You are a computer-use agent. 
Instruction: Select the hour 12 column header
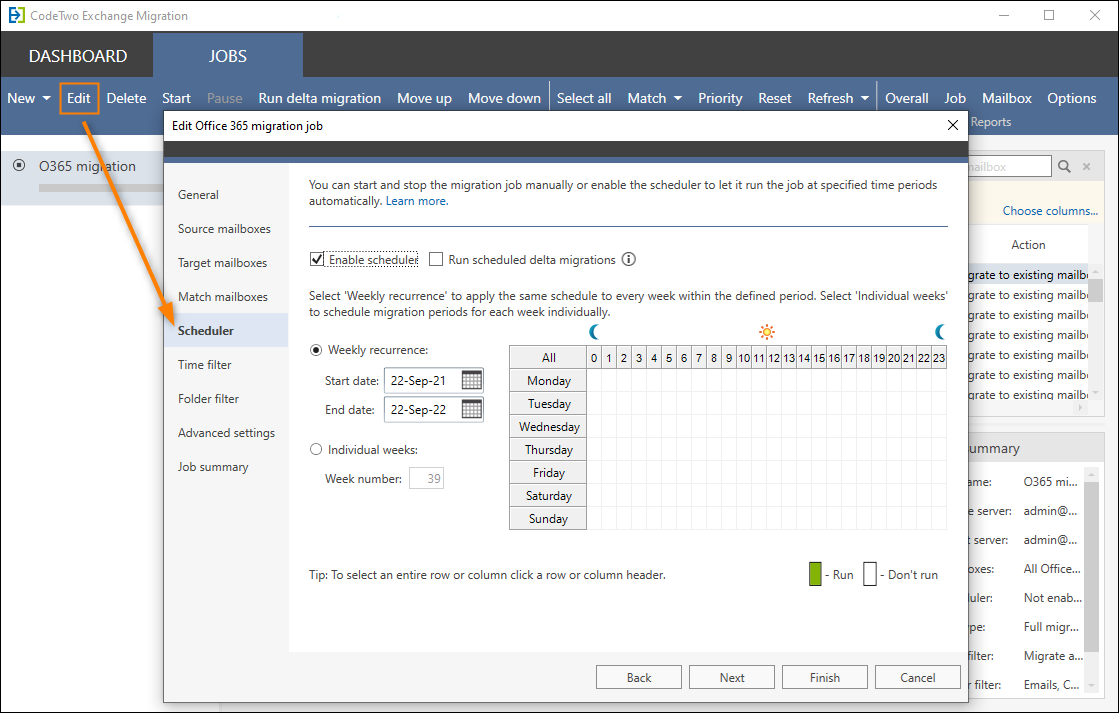pyautogui.click(x=774, y=358)
